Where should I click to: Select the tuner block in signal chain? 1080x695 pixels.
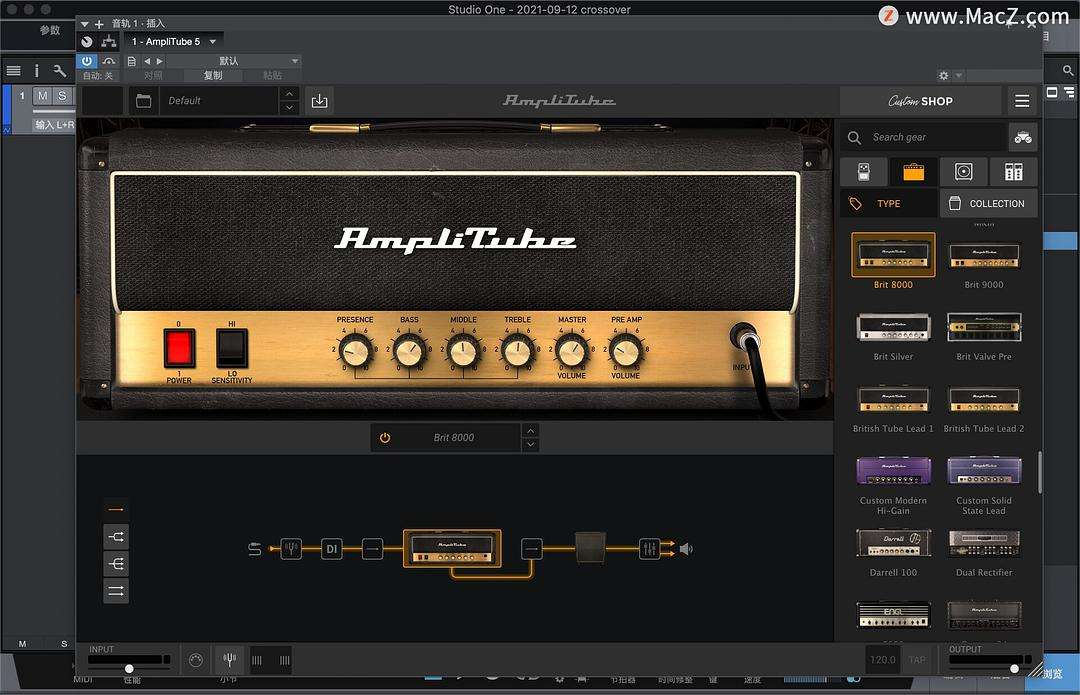(x=291, y=549)
